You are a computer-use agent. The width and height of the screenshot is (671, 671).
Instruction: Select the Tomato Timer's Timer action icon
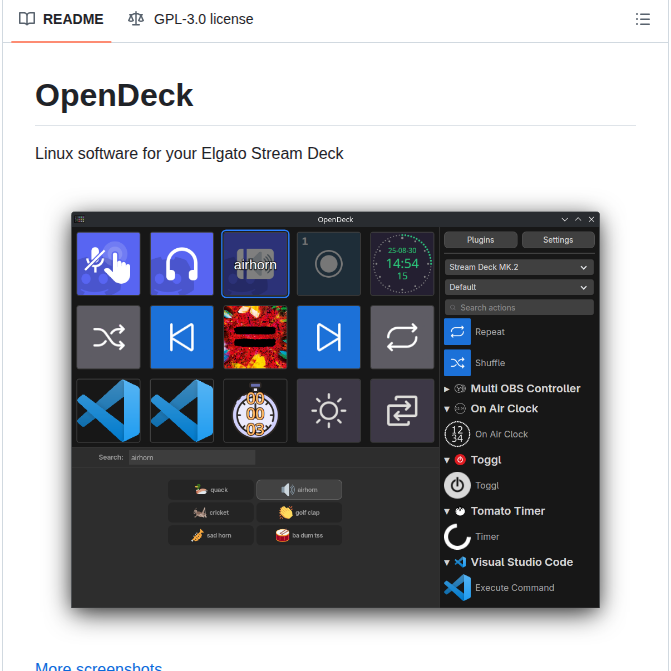pos(457,537)
